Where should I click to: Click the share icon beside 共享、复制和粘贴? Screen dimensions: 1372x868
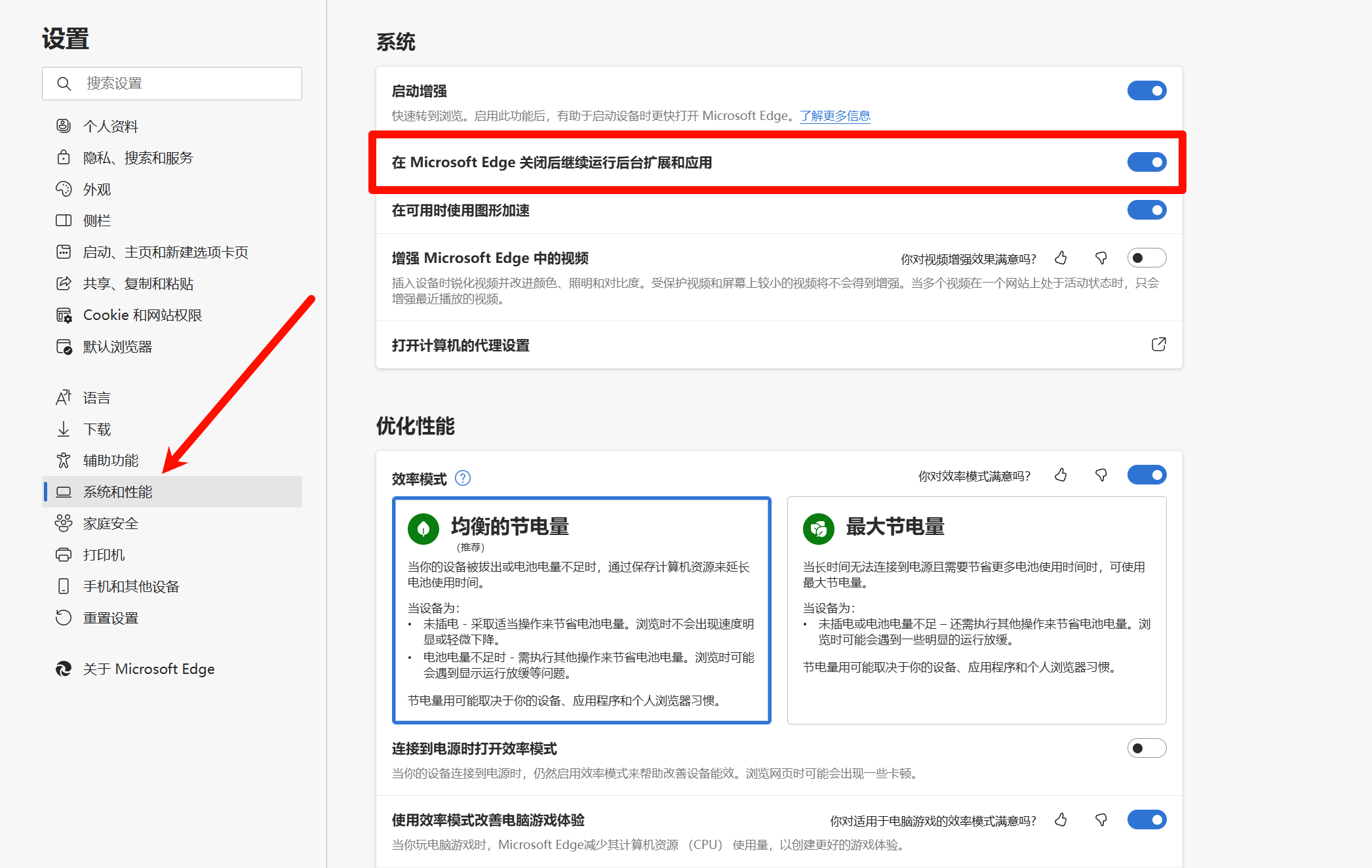click(64, 283)
